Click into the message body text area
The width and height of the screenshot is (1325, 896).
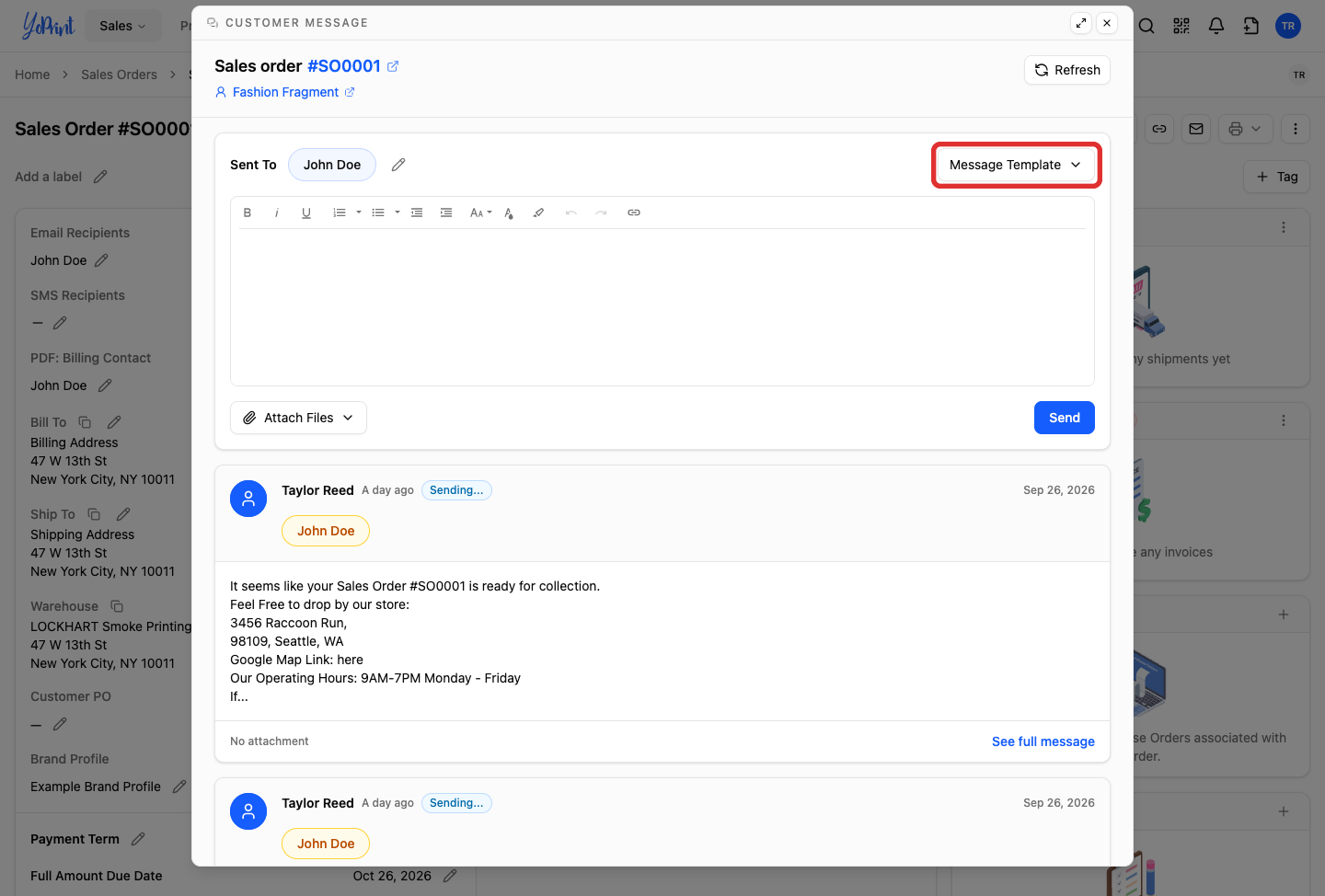(x=662, y=307)
